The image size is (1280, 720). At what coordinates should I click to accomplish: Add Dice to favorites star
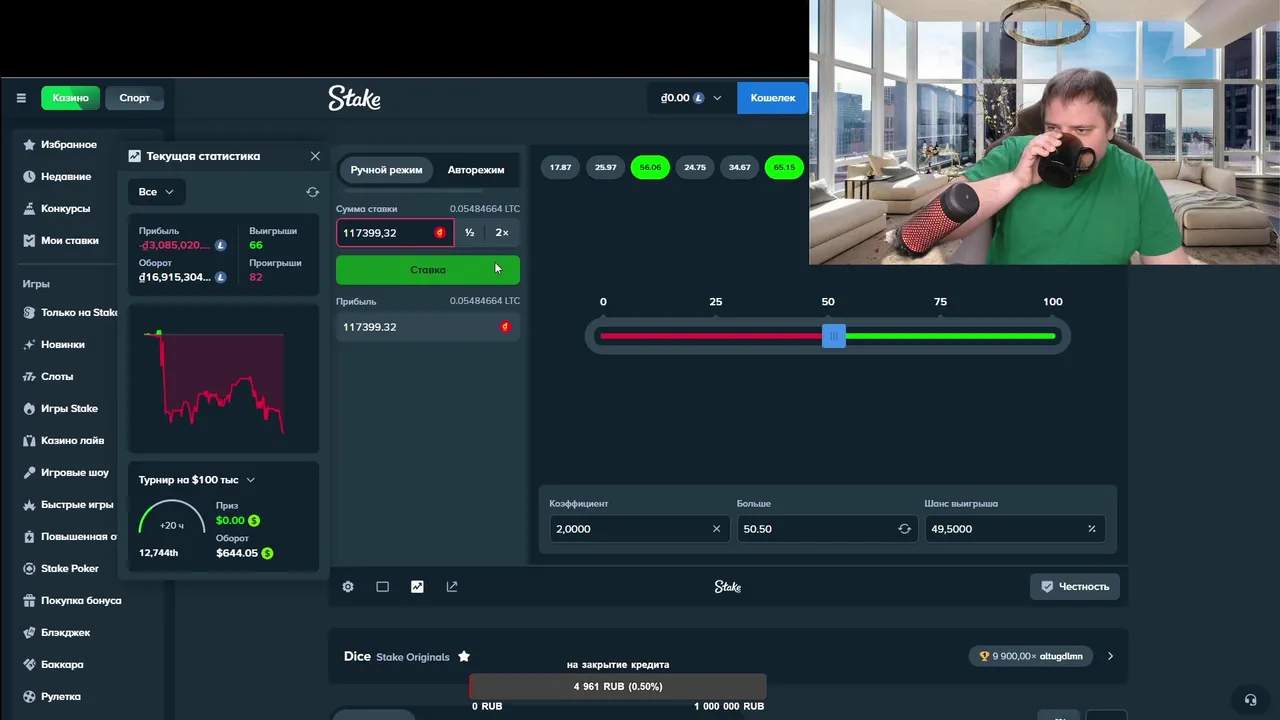coord(464,656)
